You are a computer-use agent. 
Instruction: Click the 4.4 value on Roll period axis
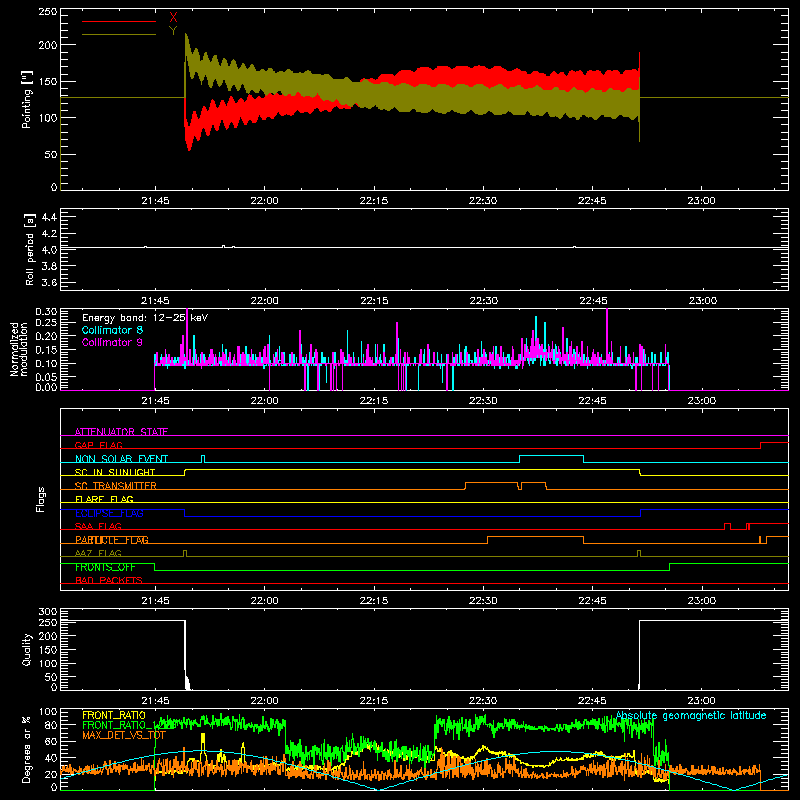(x=49, y=217)
